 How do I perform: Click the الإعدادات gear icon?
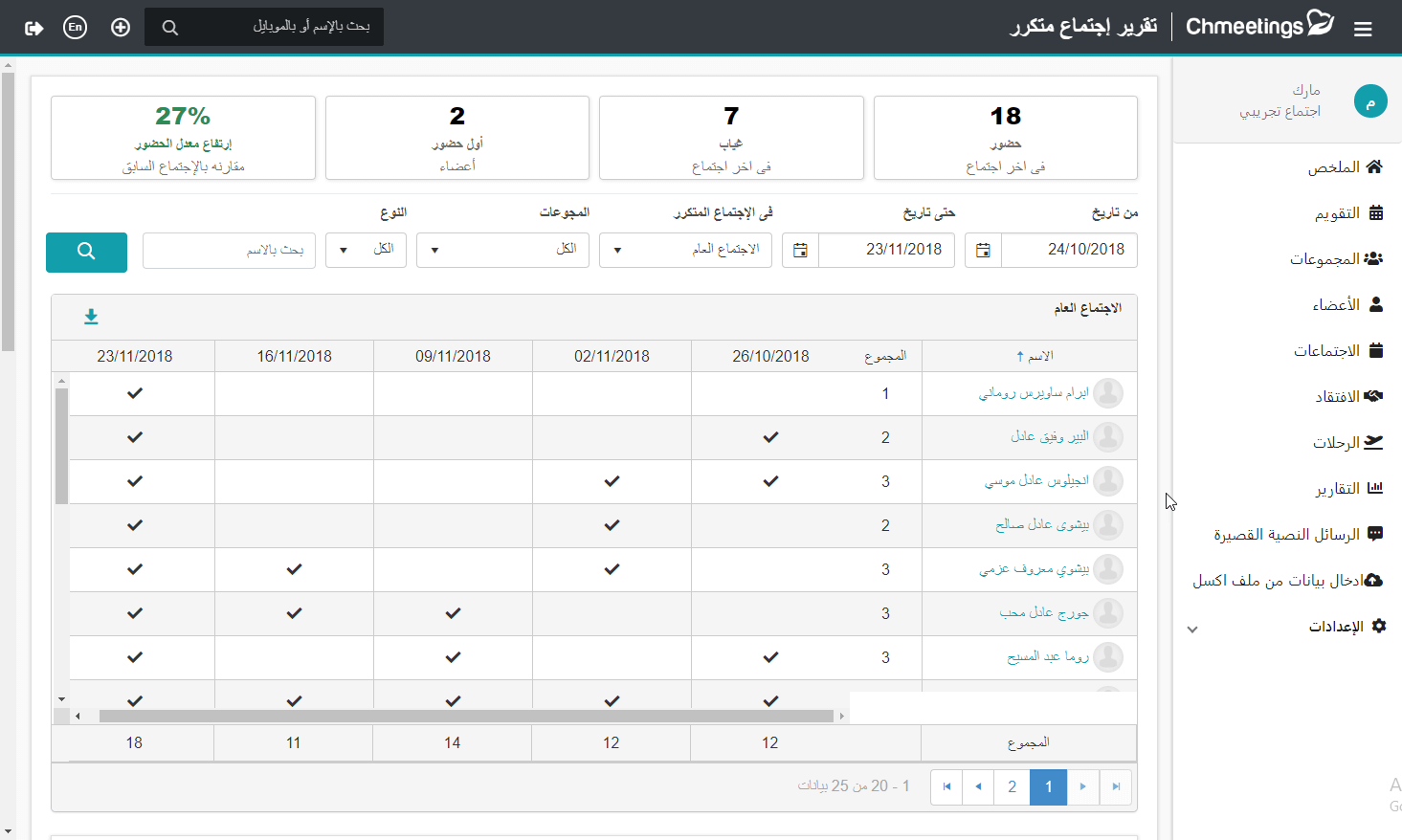1379,626
